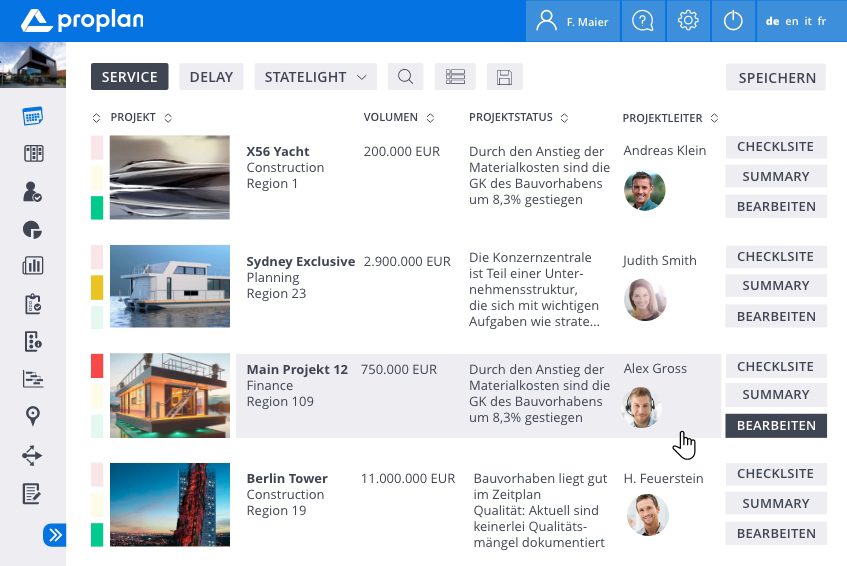Viewport: 847px width, 566px height.
Task: Click the clipboard checklist sidebar icon
Action: click(x=32, y=304)
